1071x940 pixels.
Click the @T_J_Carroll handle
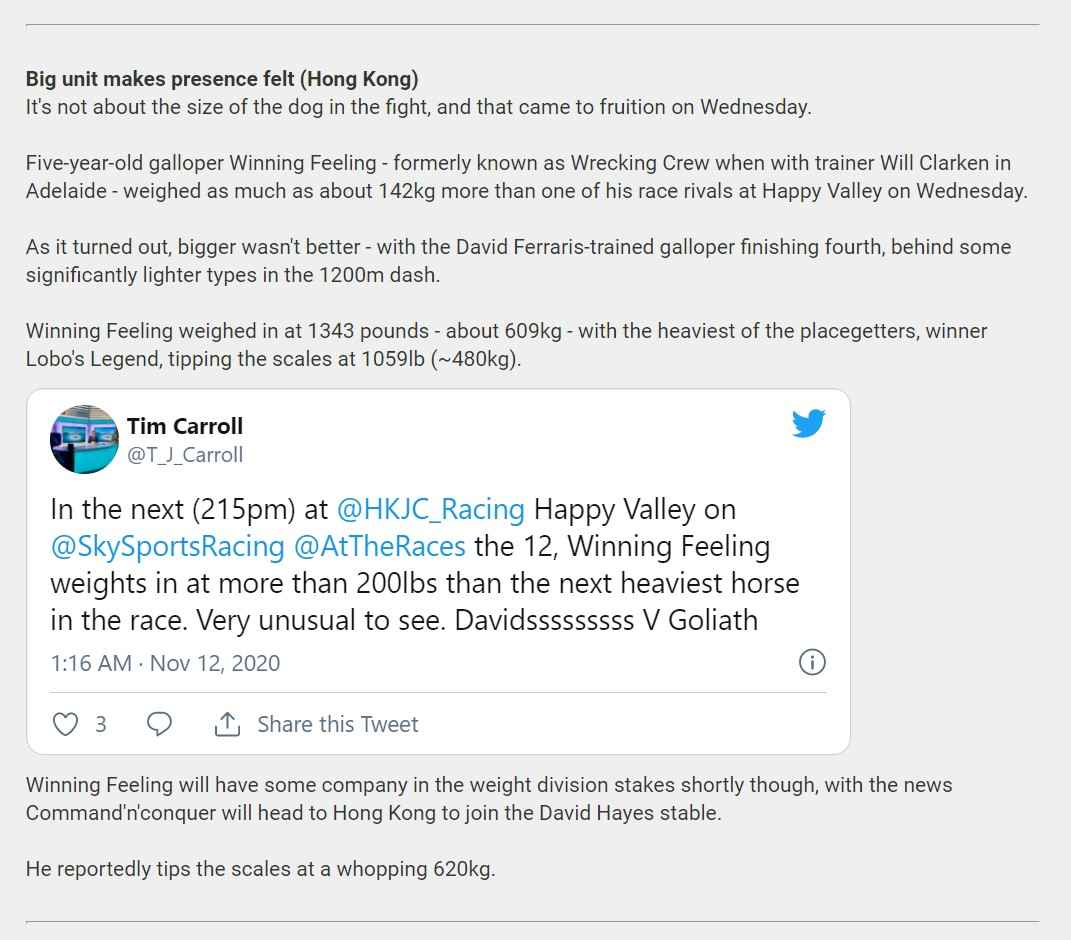click(185, 455)
